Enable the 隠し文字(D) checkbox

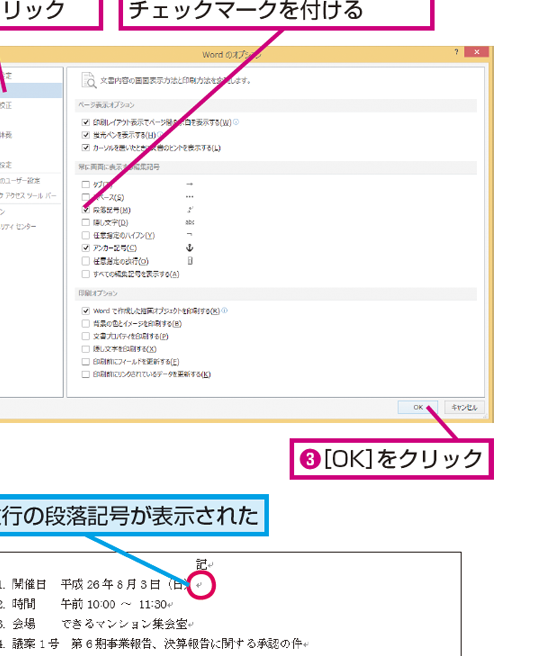(x=86, y=222)
